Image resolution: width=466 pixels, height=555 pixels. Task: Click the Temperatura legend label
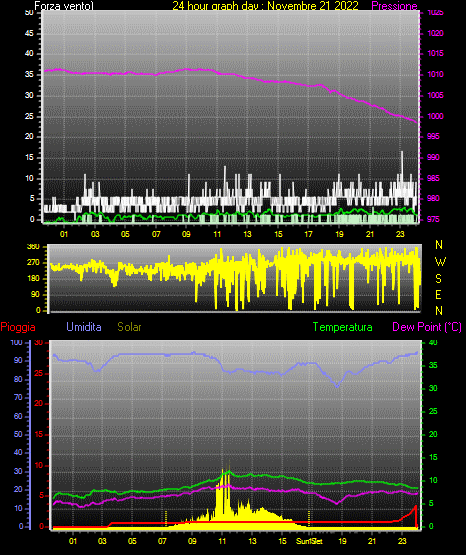(x=343, y=327)
